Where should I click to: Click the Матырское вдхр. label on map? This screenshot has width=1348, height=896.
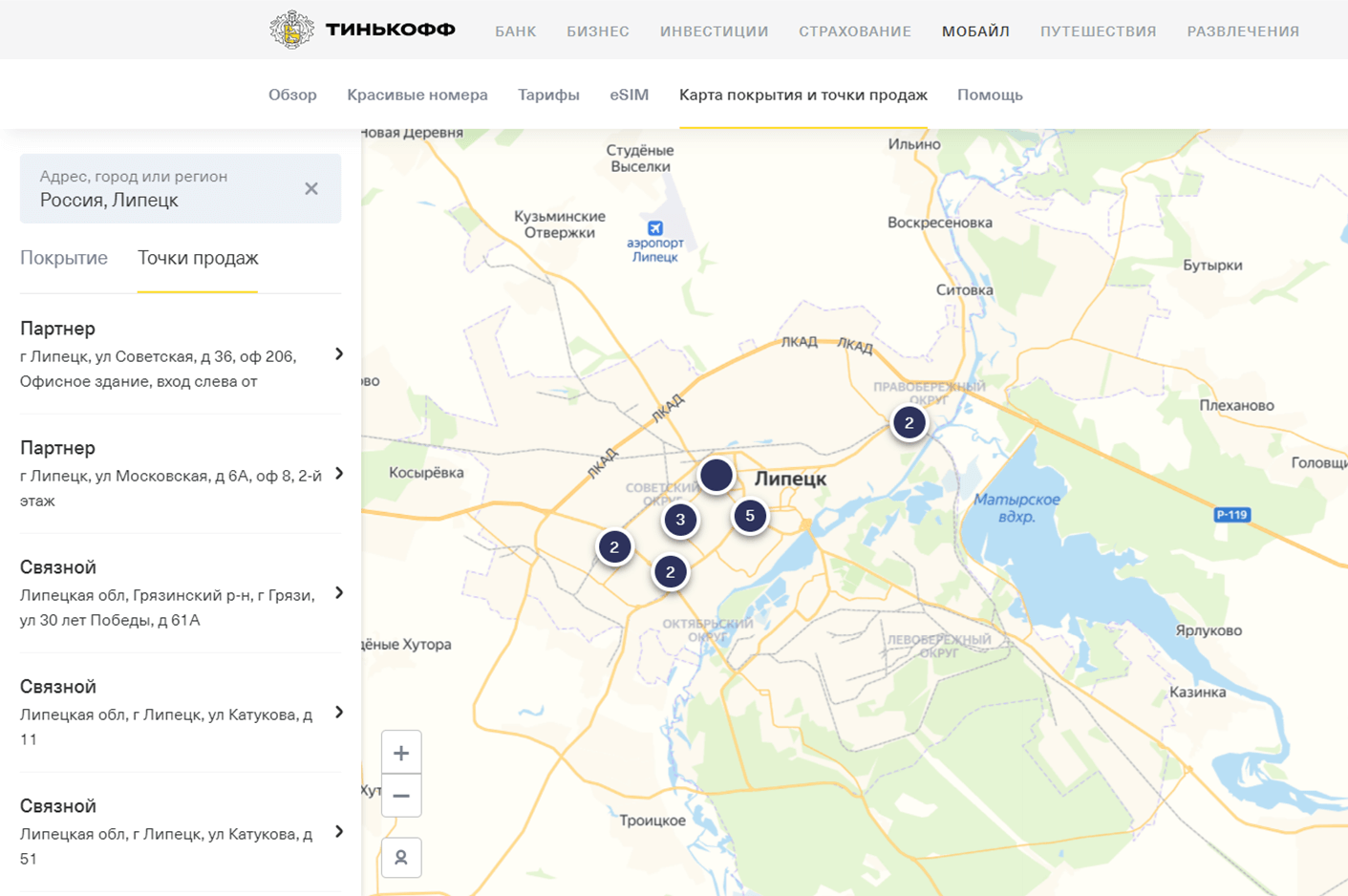pyautogui.click(x=1016, y=507)
